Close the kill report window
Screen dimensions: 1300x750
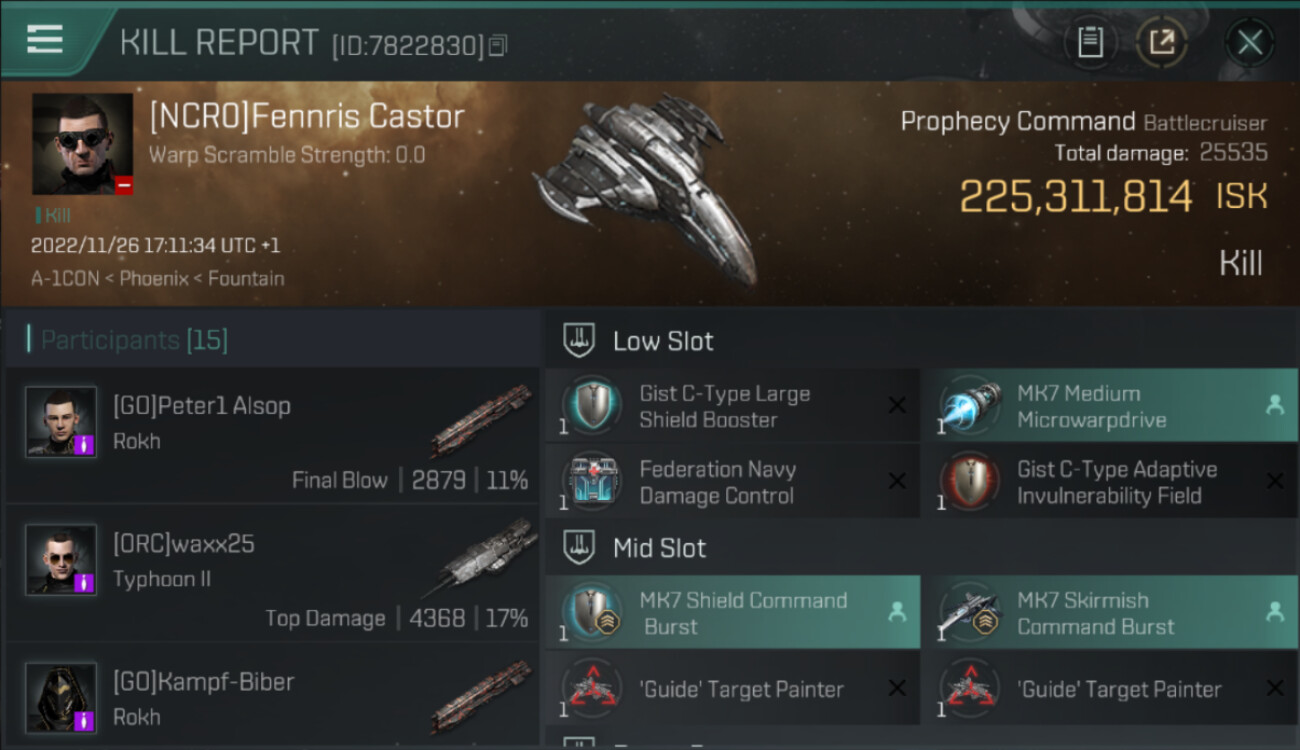click(1249, 42)
